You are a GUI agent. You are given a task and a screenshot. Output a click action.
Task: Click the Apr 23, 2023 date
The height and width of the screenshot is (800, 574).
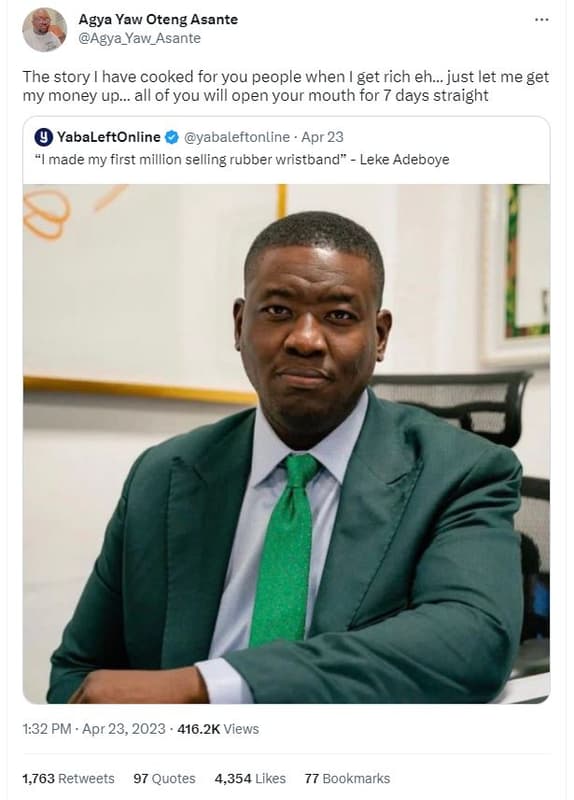point(123,729)
